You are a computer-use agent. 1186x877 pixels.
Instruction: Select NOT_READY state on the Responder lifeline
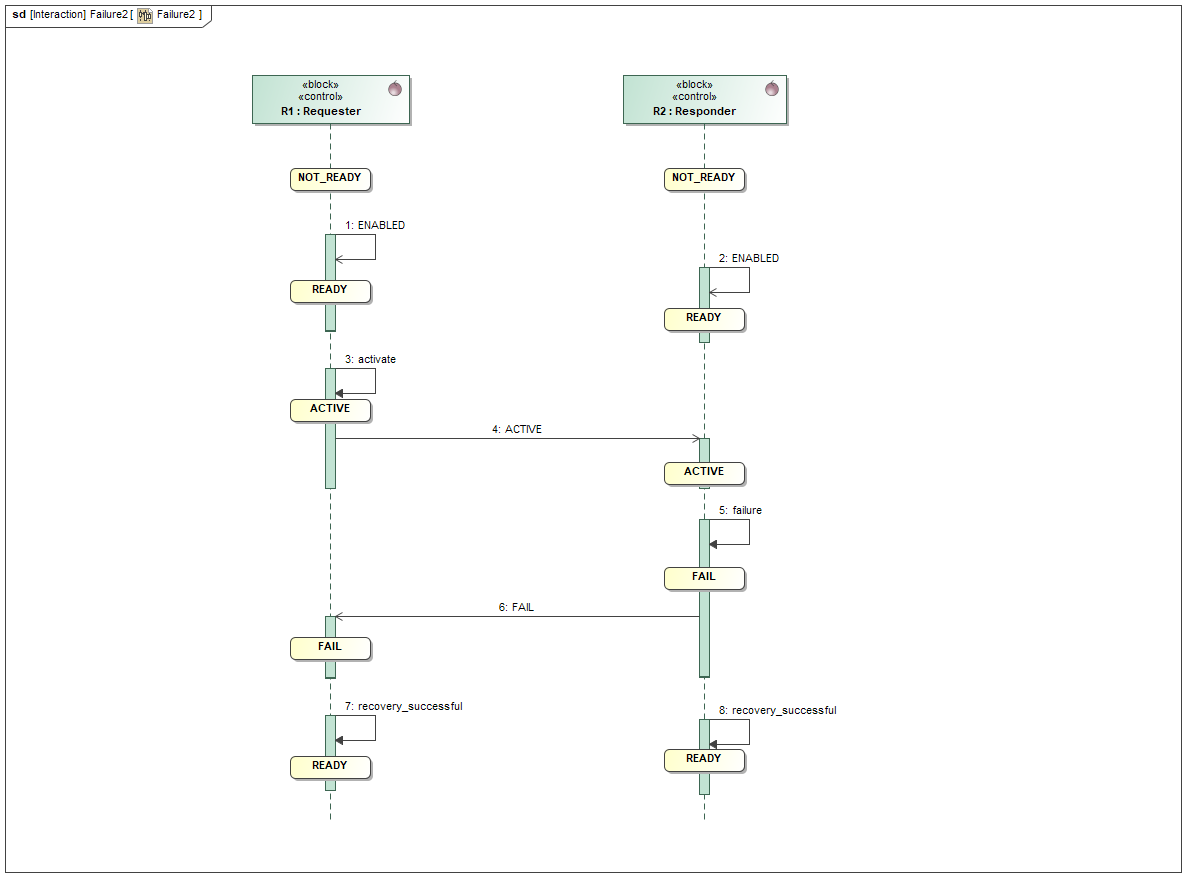click(703, 179)
